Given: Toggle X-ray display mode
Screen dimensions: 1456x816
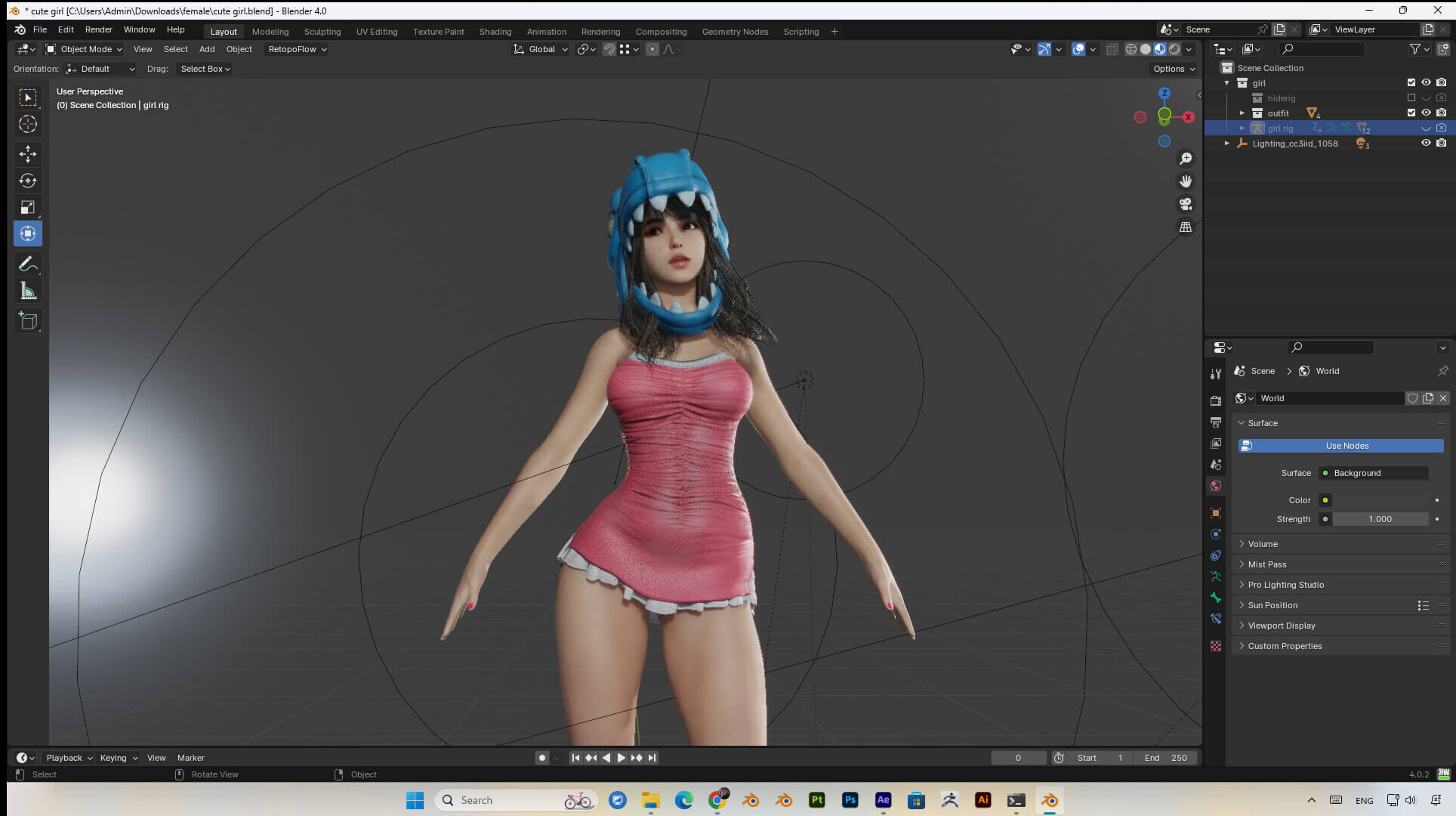Looking at the screenshot, I should 1112,49.
